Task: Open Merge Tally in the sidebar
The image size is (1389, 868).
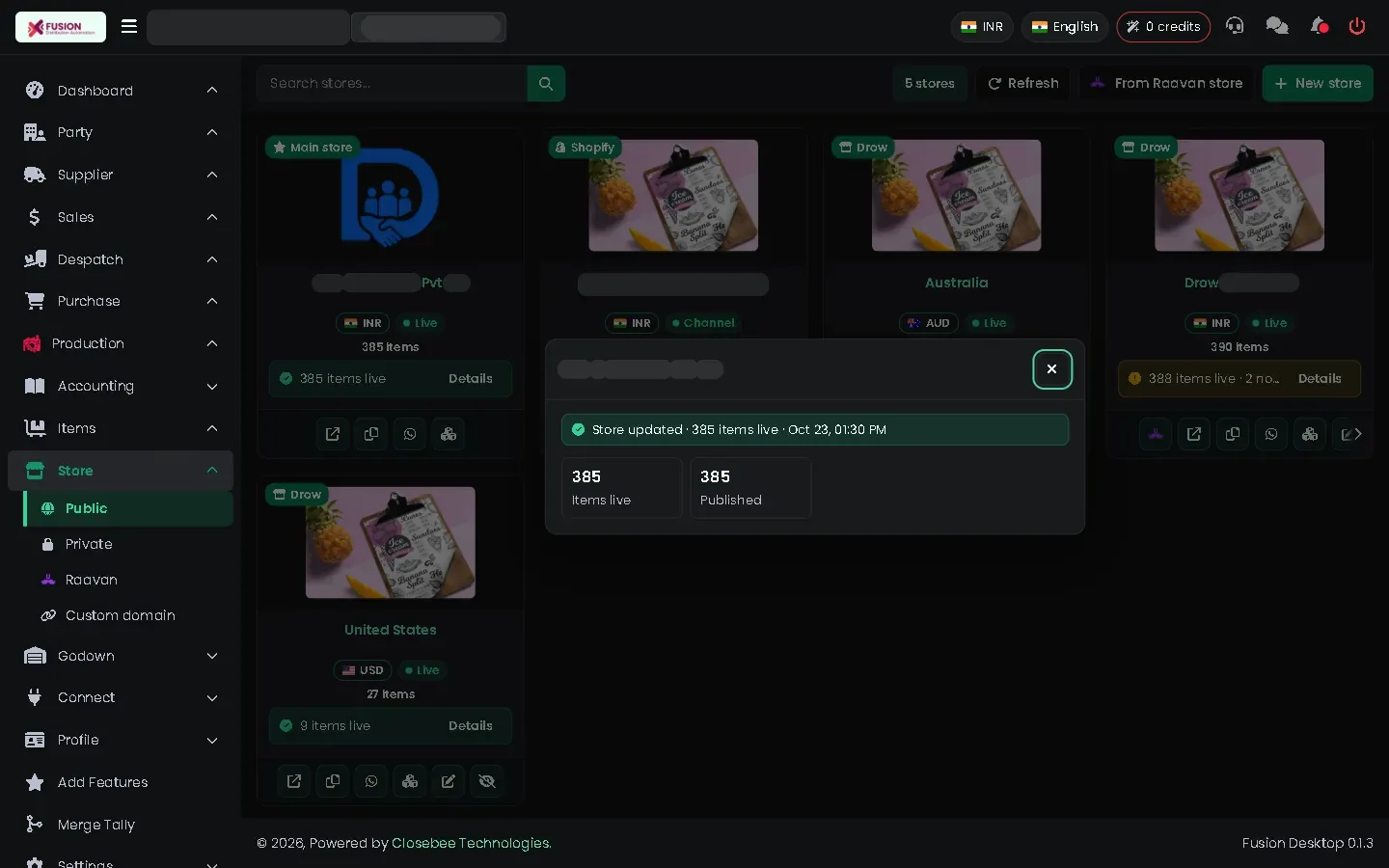Action: click(x=121, y=825)
